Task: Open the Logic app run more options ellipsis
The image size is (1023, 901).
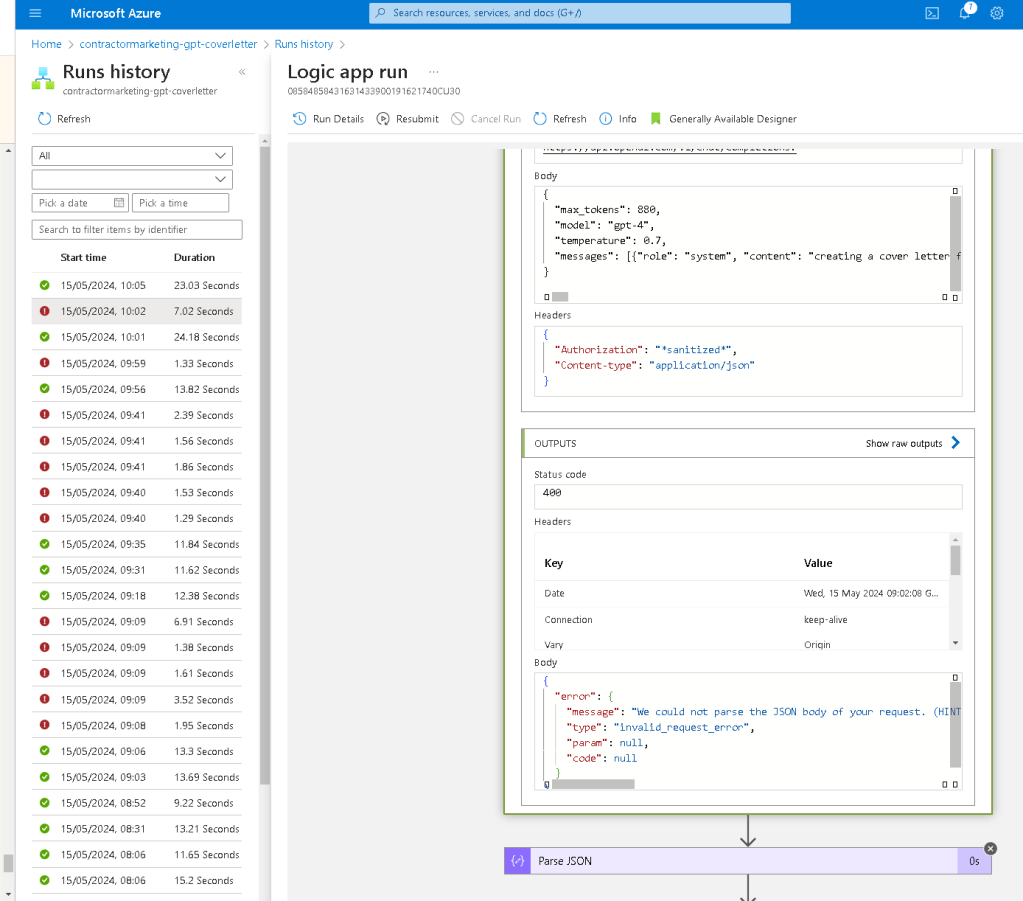Action: pos(434,72)
